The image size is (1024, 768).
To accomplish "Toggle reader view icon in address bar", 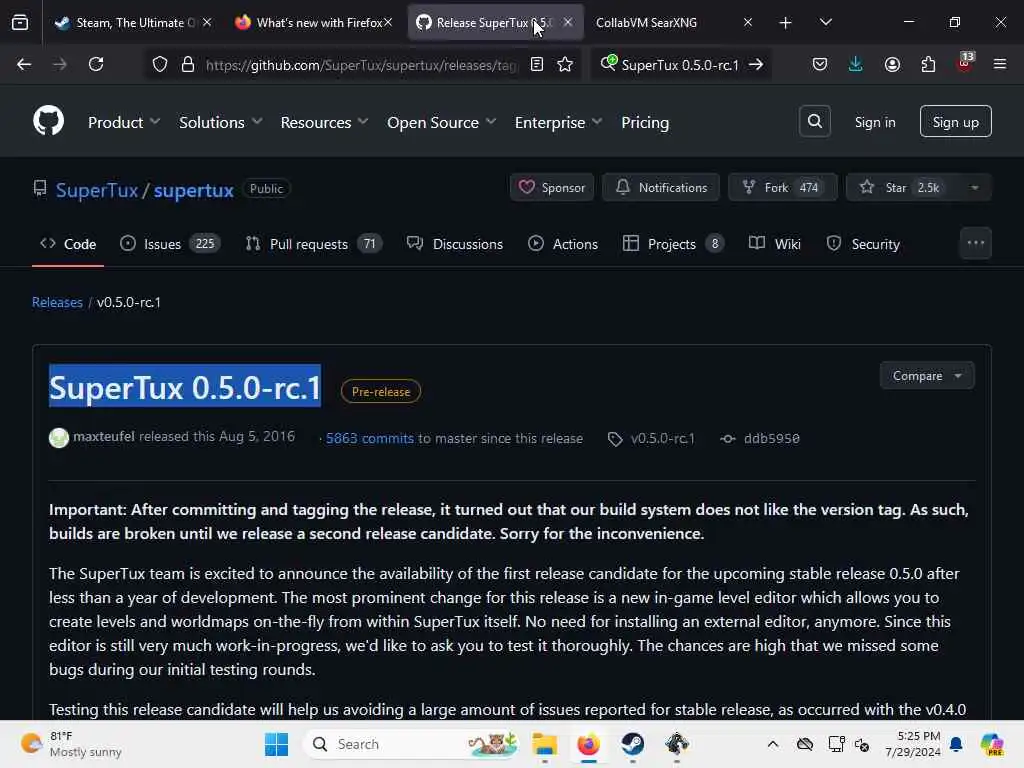I will [537, 65].
